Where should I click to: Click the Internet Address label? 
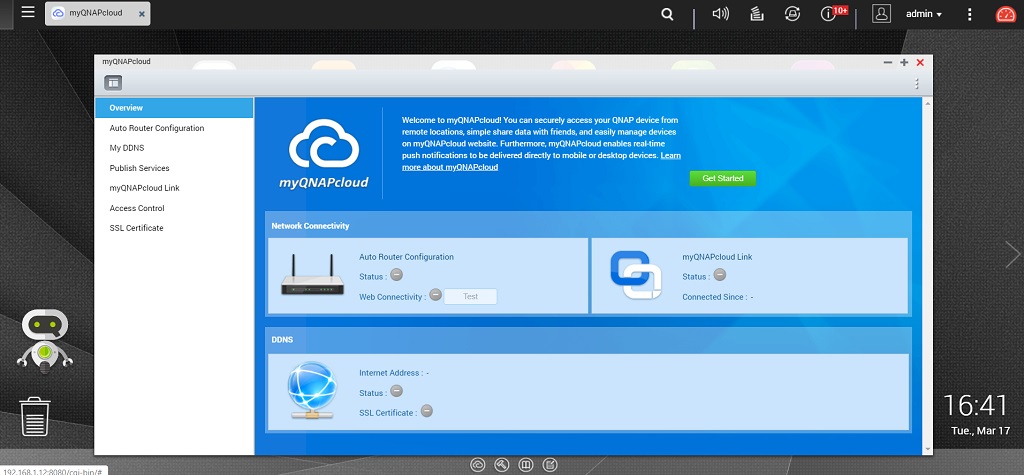pyautogui.click(x=391, y=373)
